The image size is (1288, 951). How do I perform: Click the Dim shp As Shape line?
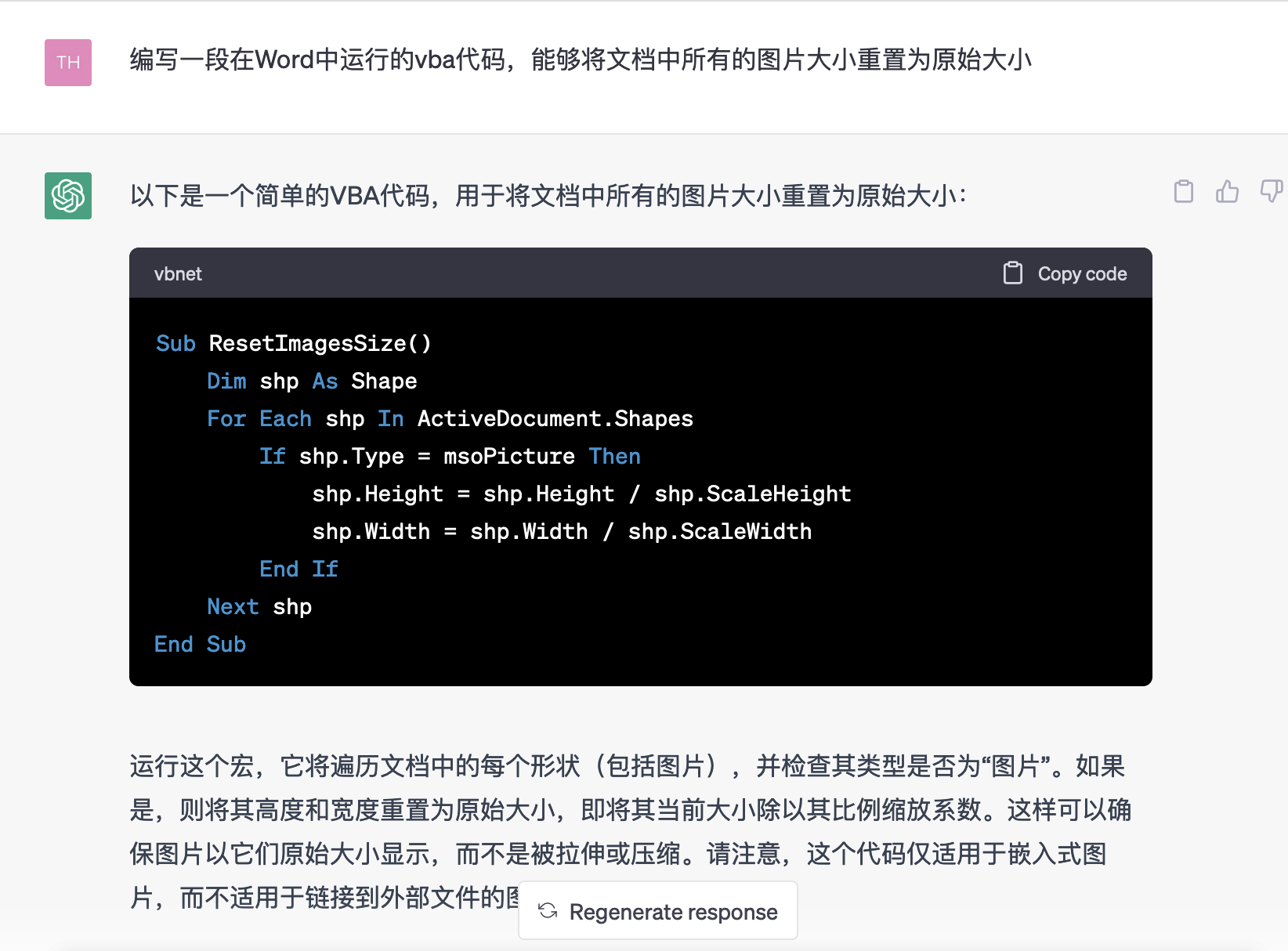(312, 381)
